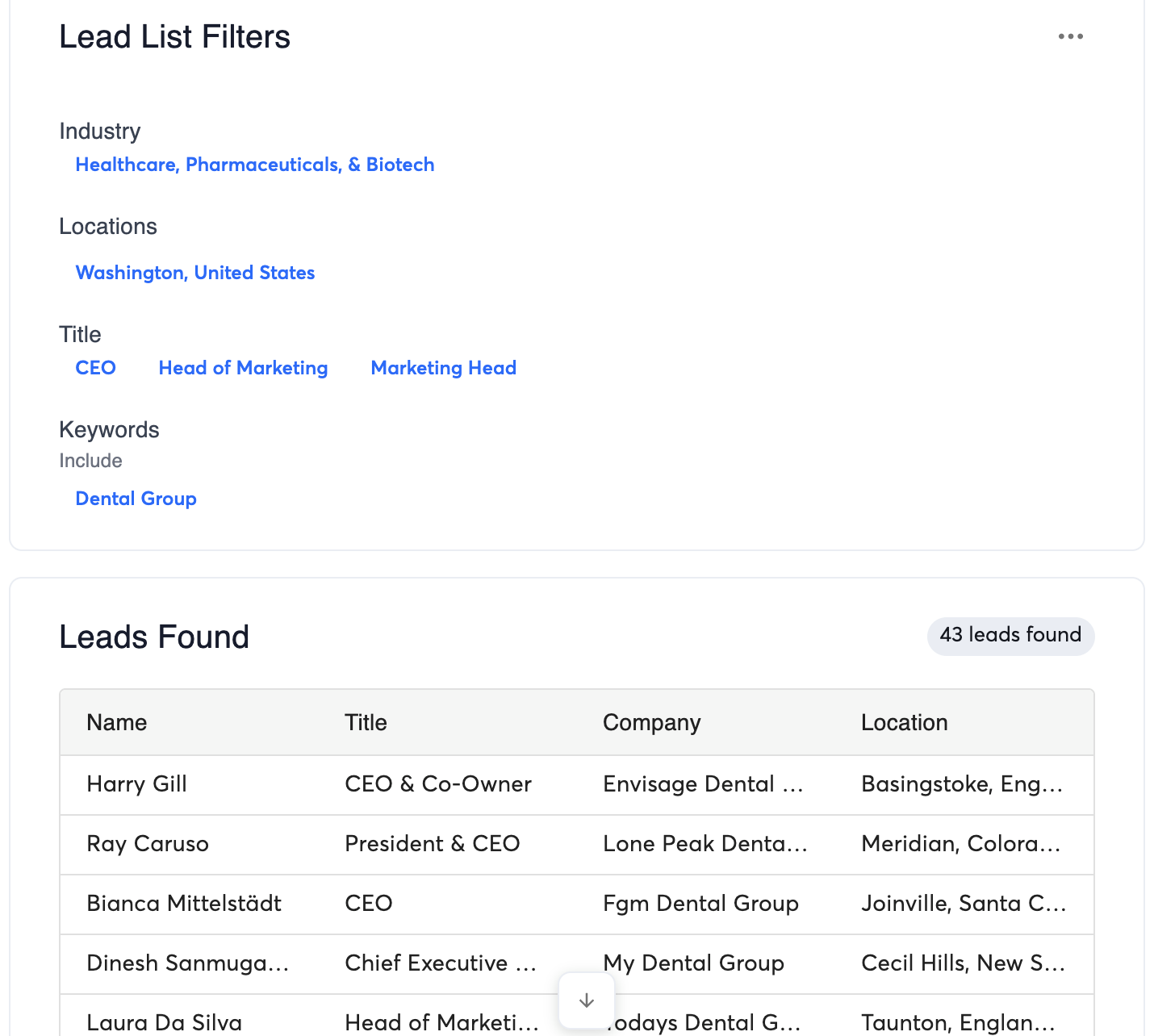Click My Dental Group company name
The image size is (1154, 1036).
pyautogui.click(x=693, y=963)
